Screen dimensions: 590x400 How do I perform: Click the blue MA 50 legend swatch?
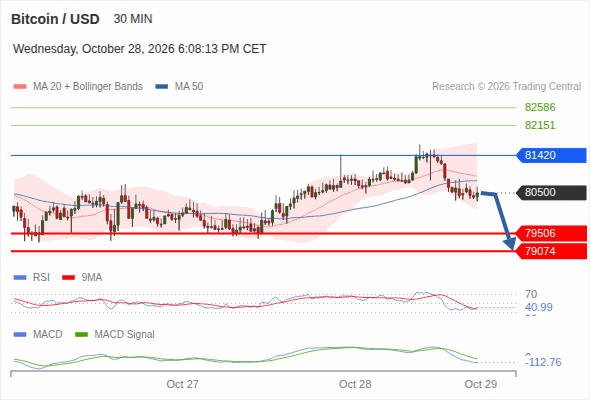pyautogui.click(x=162, y=87)
